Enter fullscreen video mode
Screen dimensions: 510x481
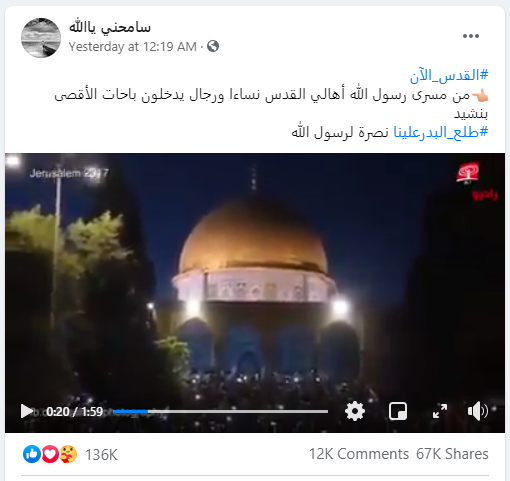(440, 411)
